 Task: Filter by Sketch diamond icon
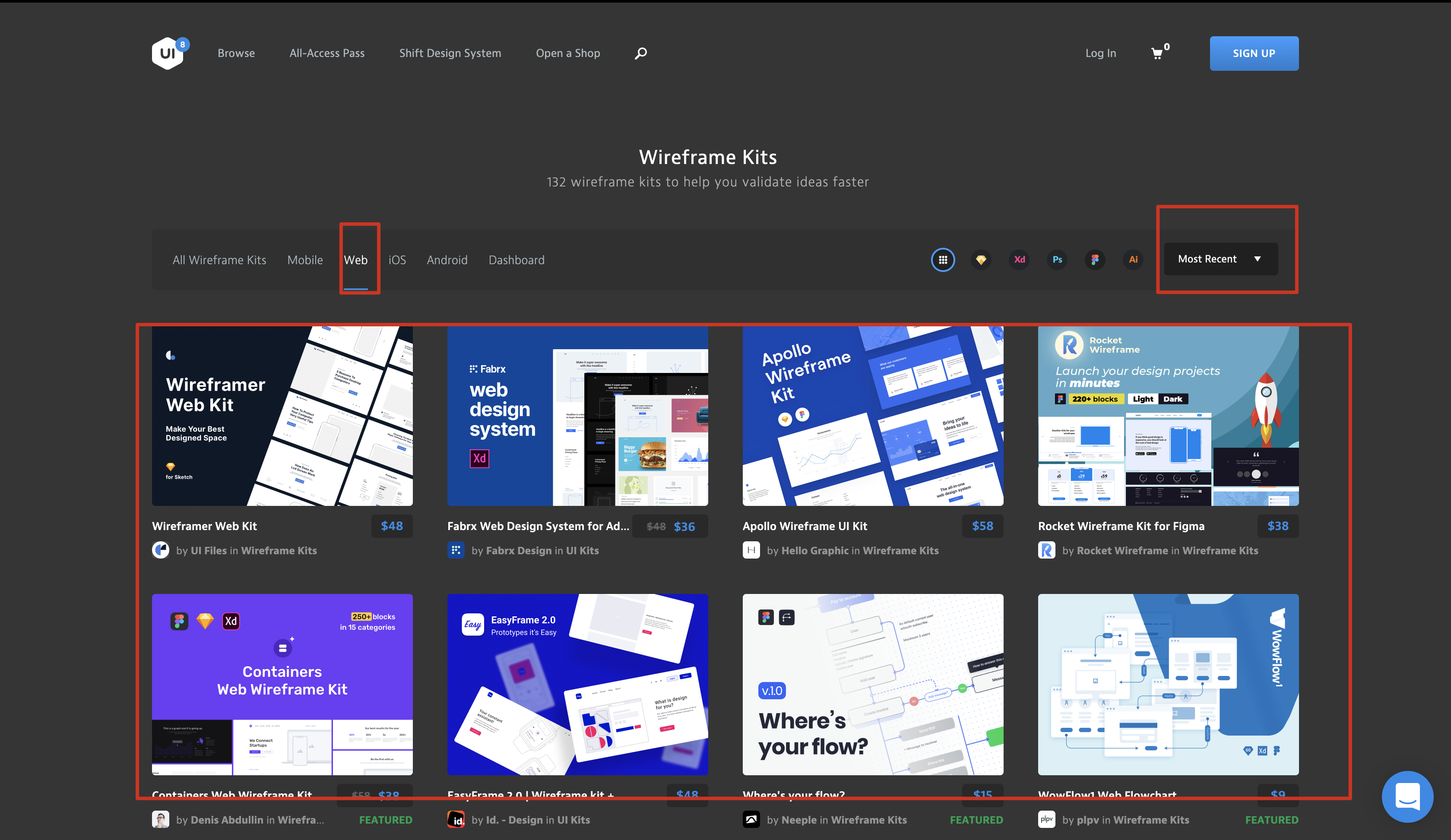click(981, 259)
